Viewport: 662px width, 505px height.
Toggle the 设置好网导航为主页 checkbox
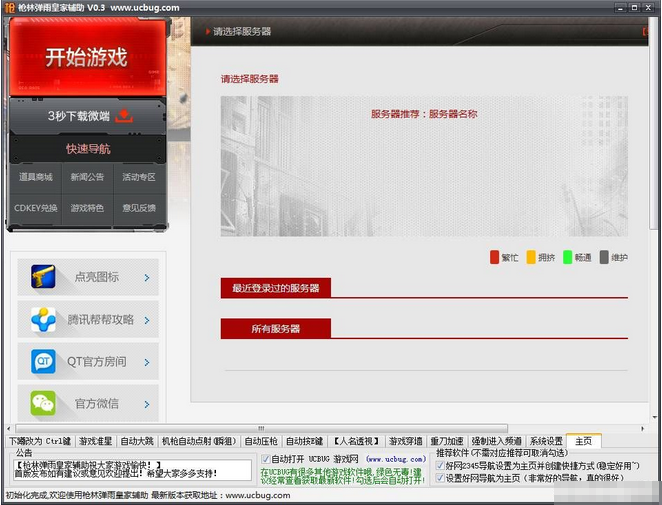pos(441,478)
